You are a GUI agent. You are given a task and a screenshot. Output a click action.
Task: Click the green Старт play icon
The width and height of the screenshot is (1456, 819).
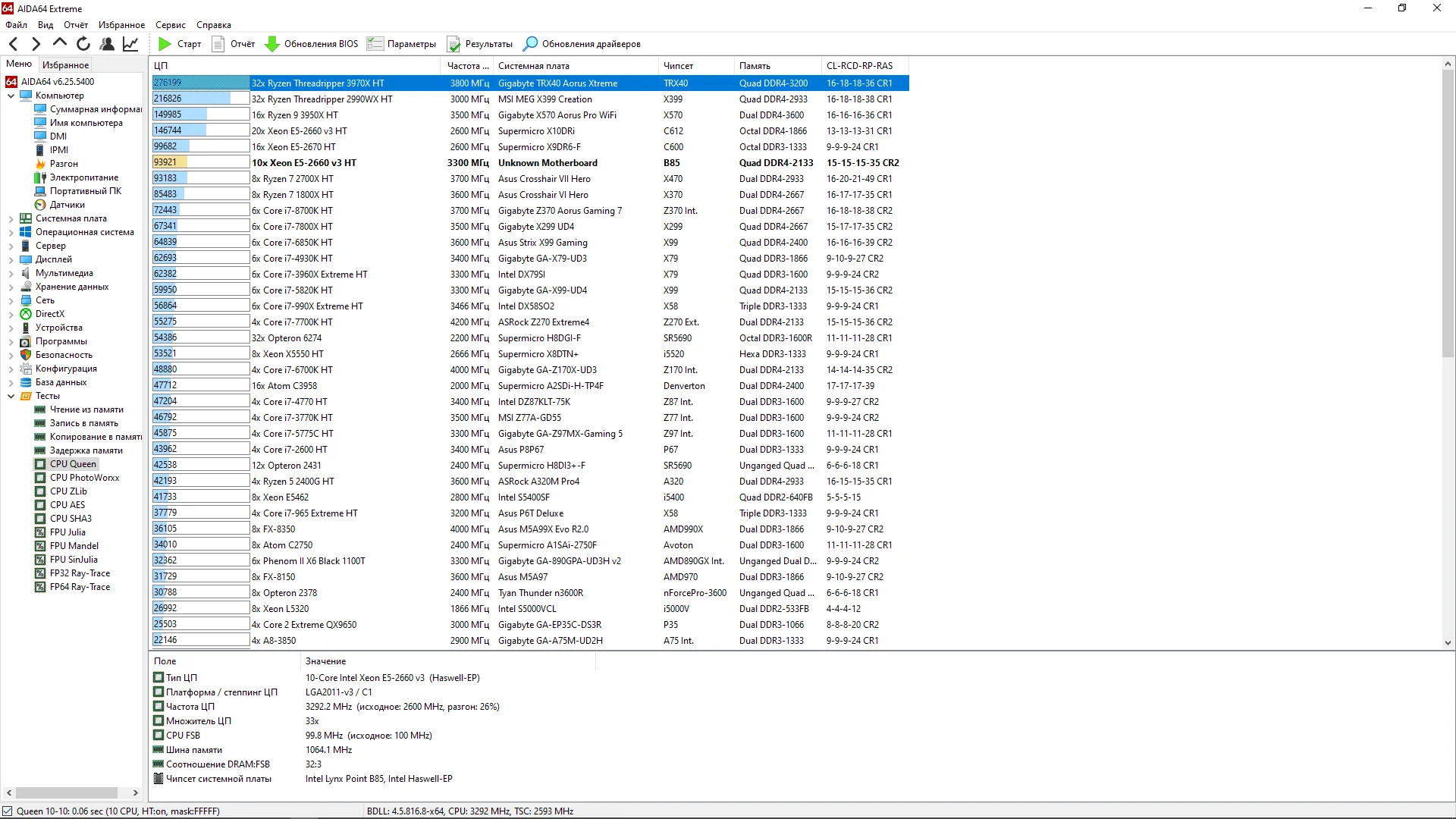click(165, 44)
